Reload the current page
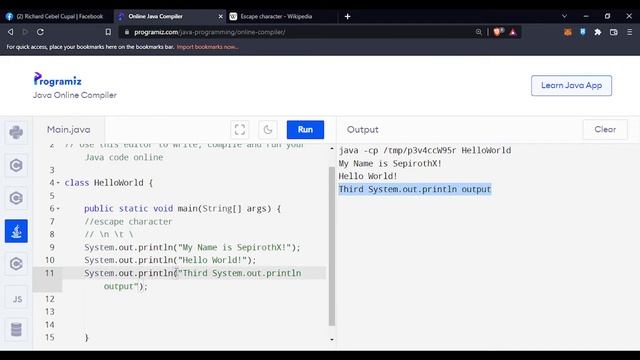 coord(40,32)
